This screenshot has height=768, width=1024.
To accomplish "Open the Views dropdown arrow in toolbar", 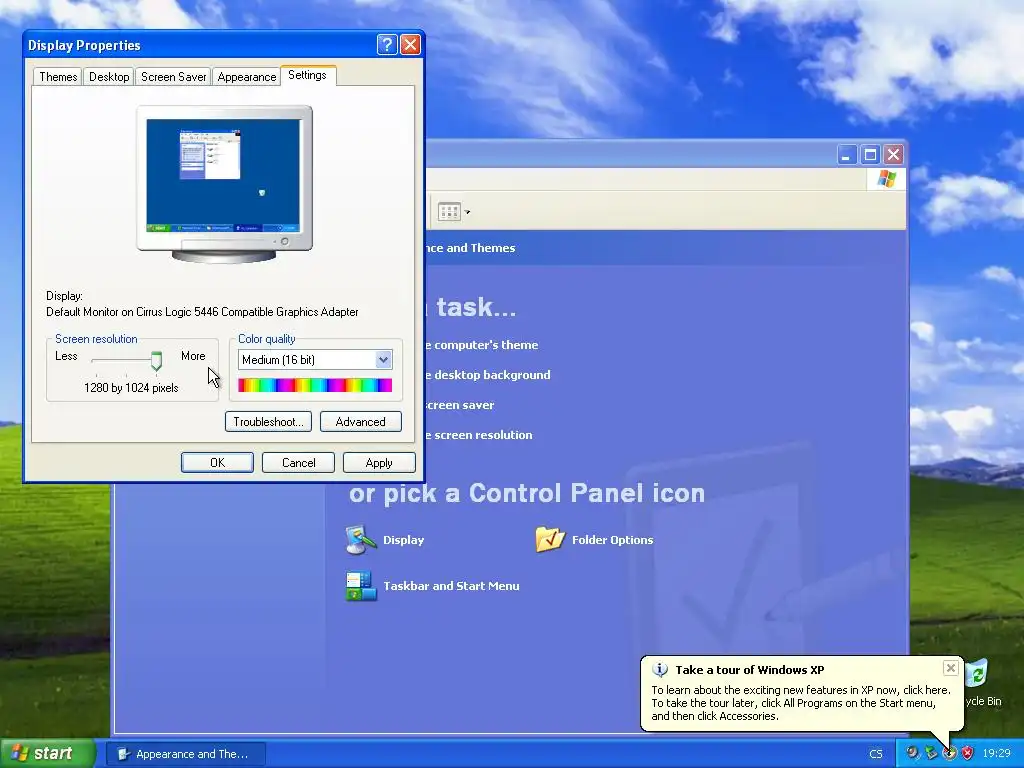I will (x=468, y=212).
